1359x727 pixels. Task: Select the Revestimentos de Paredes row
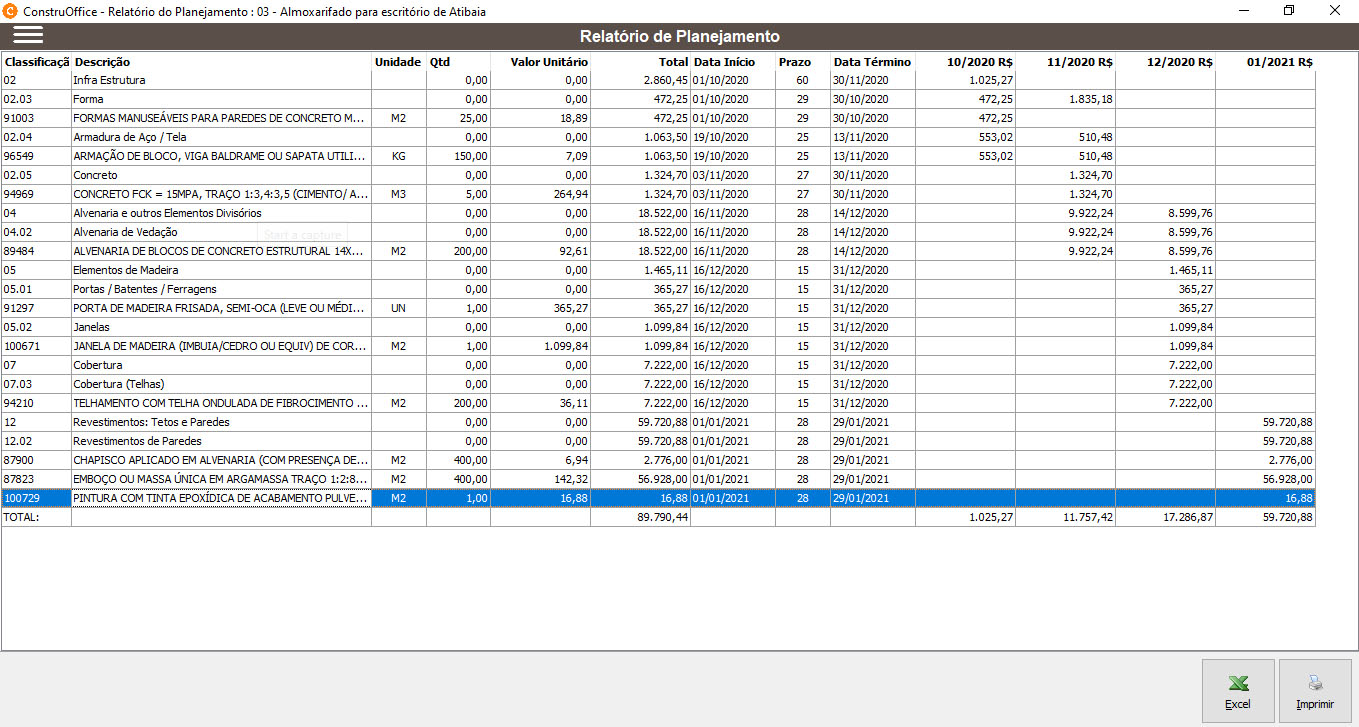point(658,441)
